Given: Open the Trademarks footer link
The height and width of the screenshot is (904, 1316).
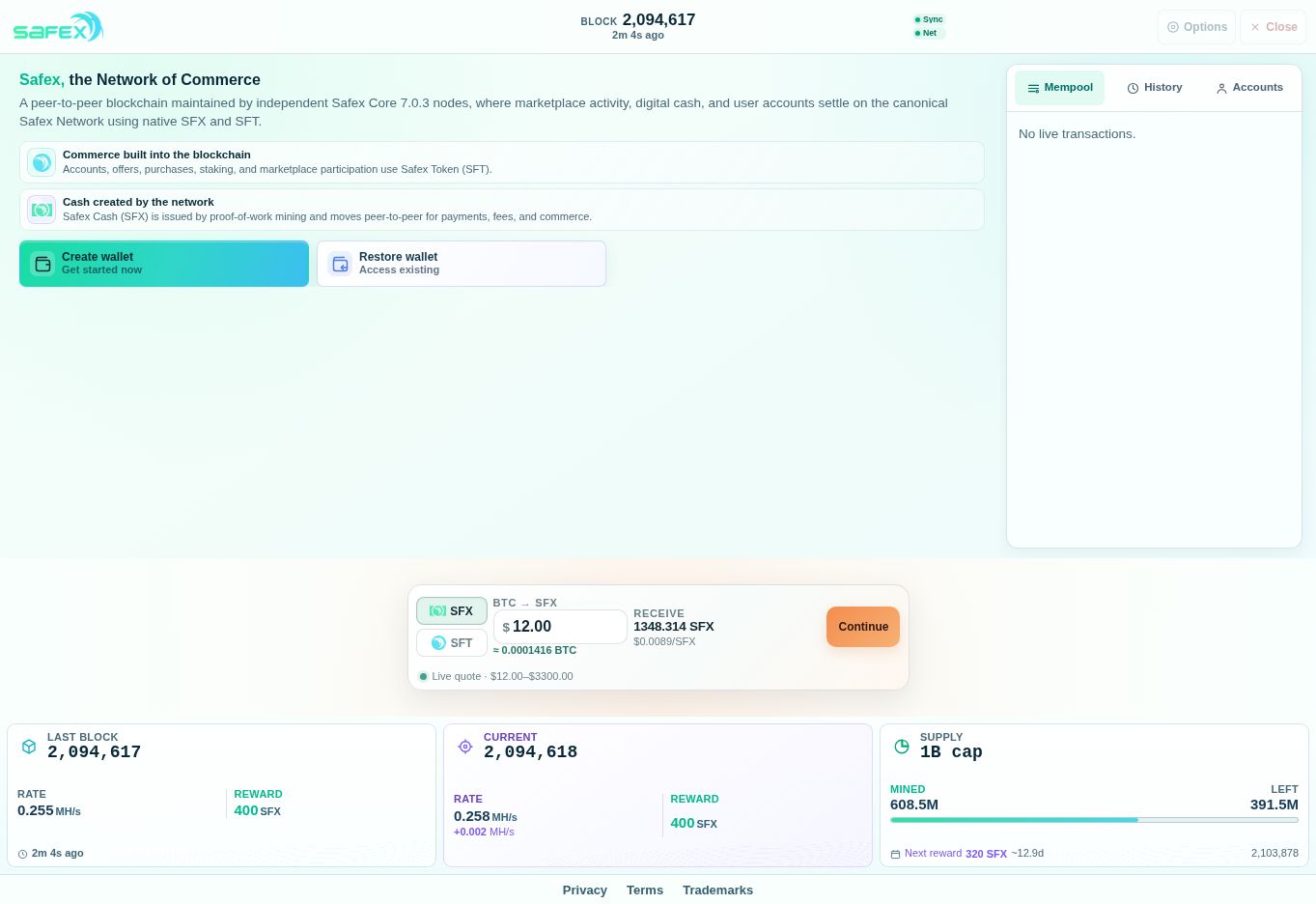Looking at the screenshot, I should 717,890.
